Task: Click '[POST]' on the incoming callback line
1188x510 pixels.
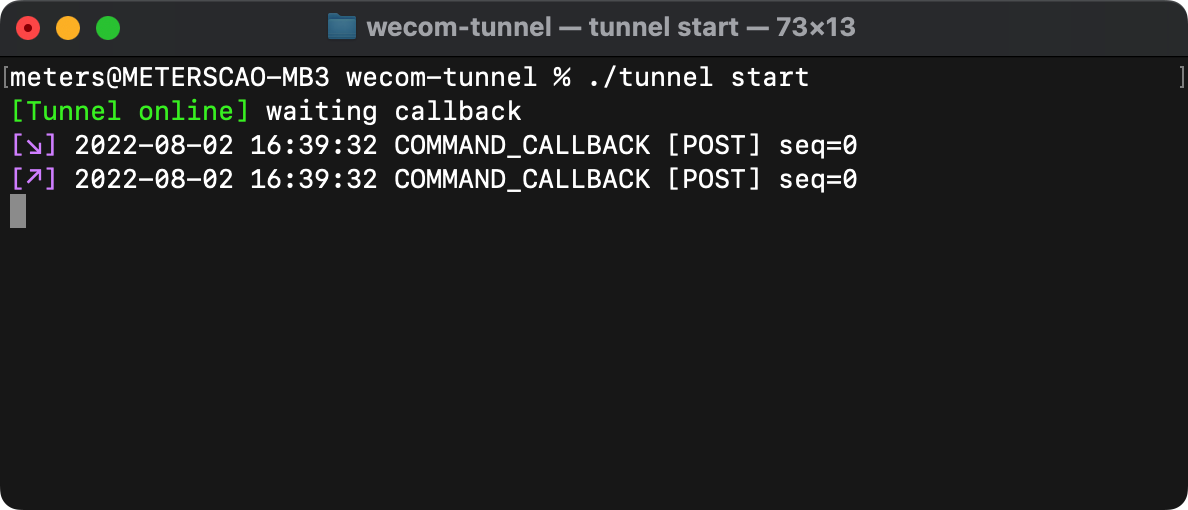Action: click(714, 145)
